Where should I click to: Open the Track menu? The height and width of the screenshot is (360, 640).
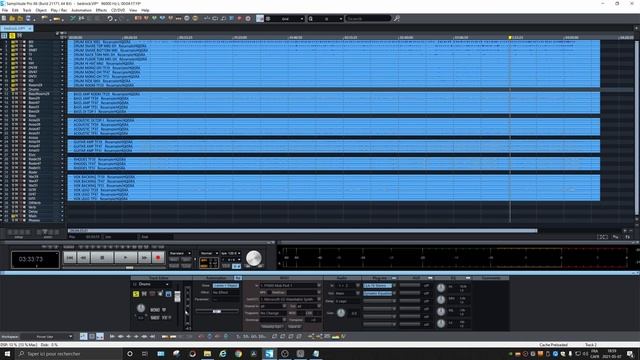point(27,10)
